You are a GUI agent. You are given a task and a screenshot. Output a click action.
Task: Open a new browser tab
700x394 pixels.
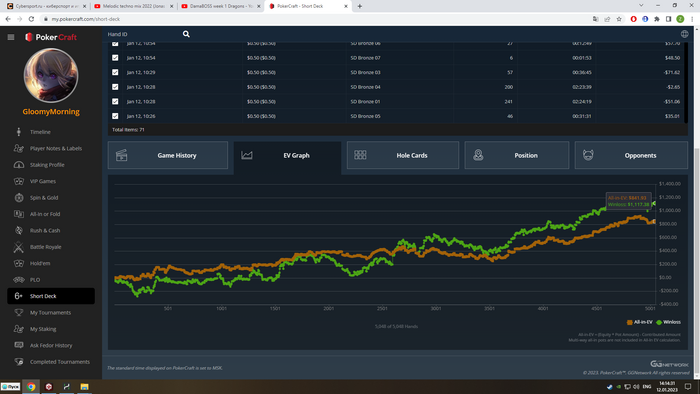(x=360, y=6)
